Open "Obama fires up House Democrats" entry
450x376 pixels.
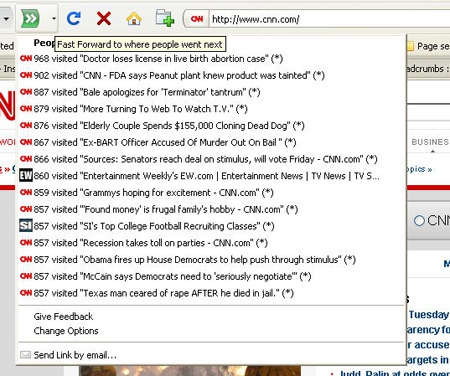[x=212, y=259]
